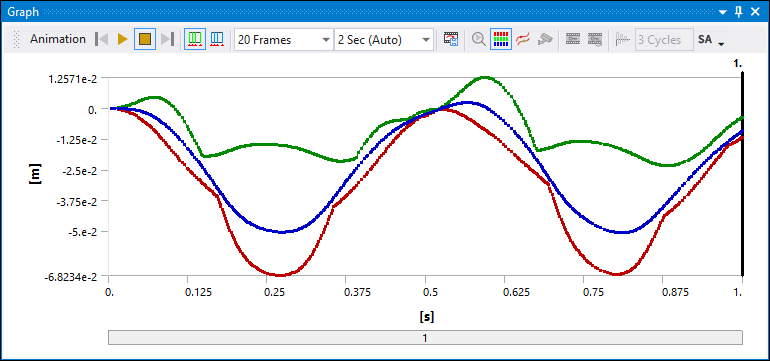770x361 pixels.
Task: Click the magnifier zoom-to-fit icon
Action: (478, 39)
